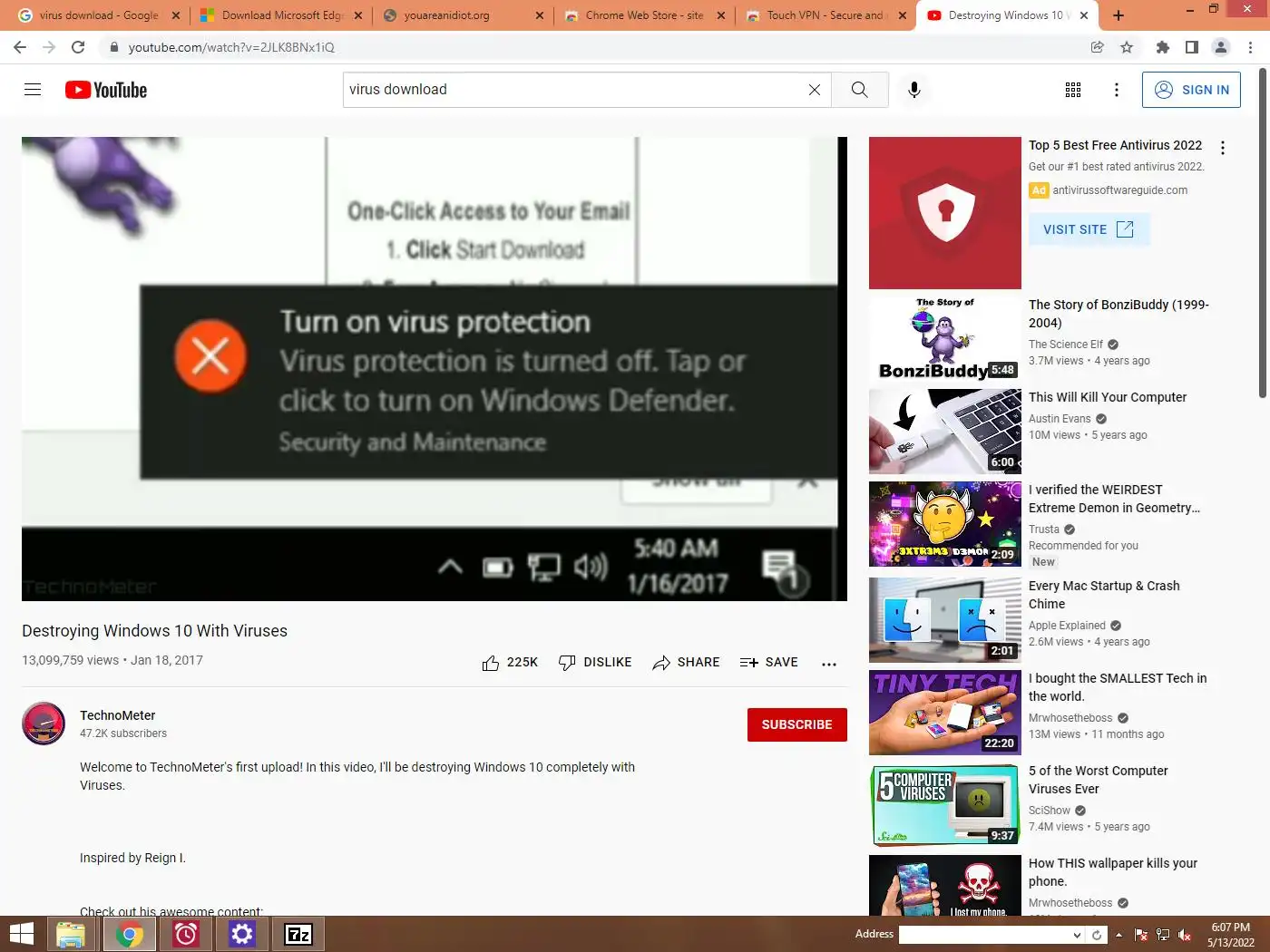Open antivirussoftwareguide.com ad link

[1119, 190]
